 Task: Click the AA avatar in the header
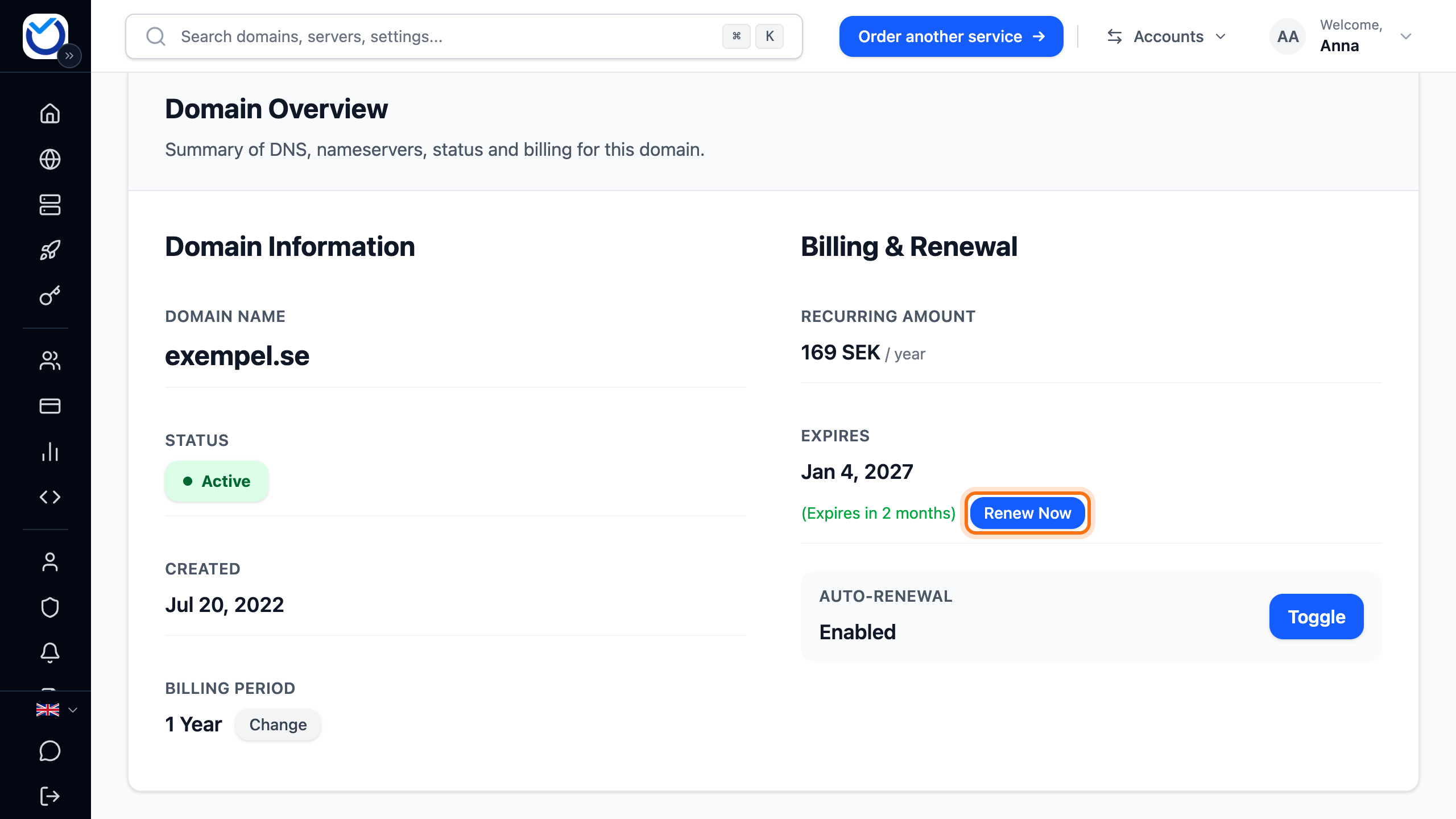pos(1288,36)
